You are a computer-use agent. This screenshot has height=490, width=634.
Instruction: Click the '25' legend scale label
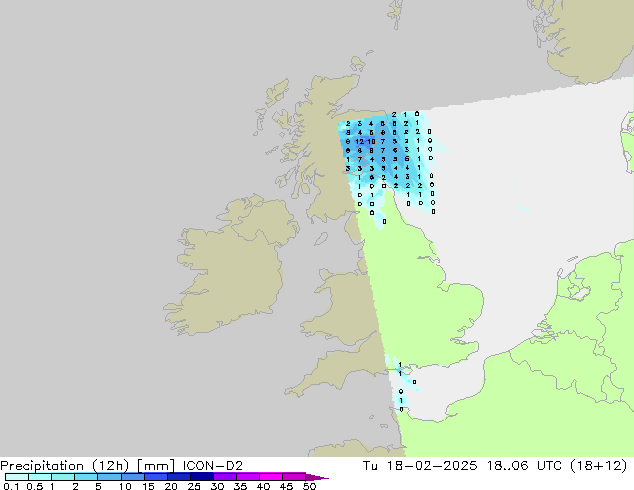[x=194, y=486]
